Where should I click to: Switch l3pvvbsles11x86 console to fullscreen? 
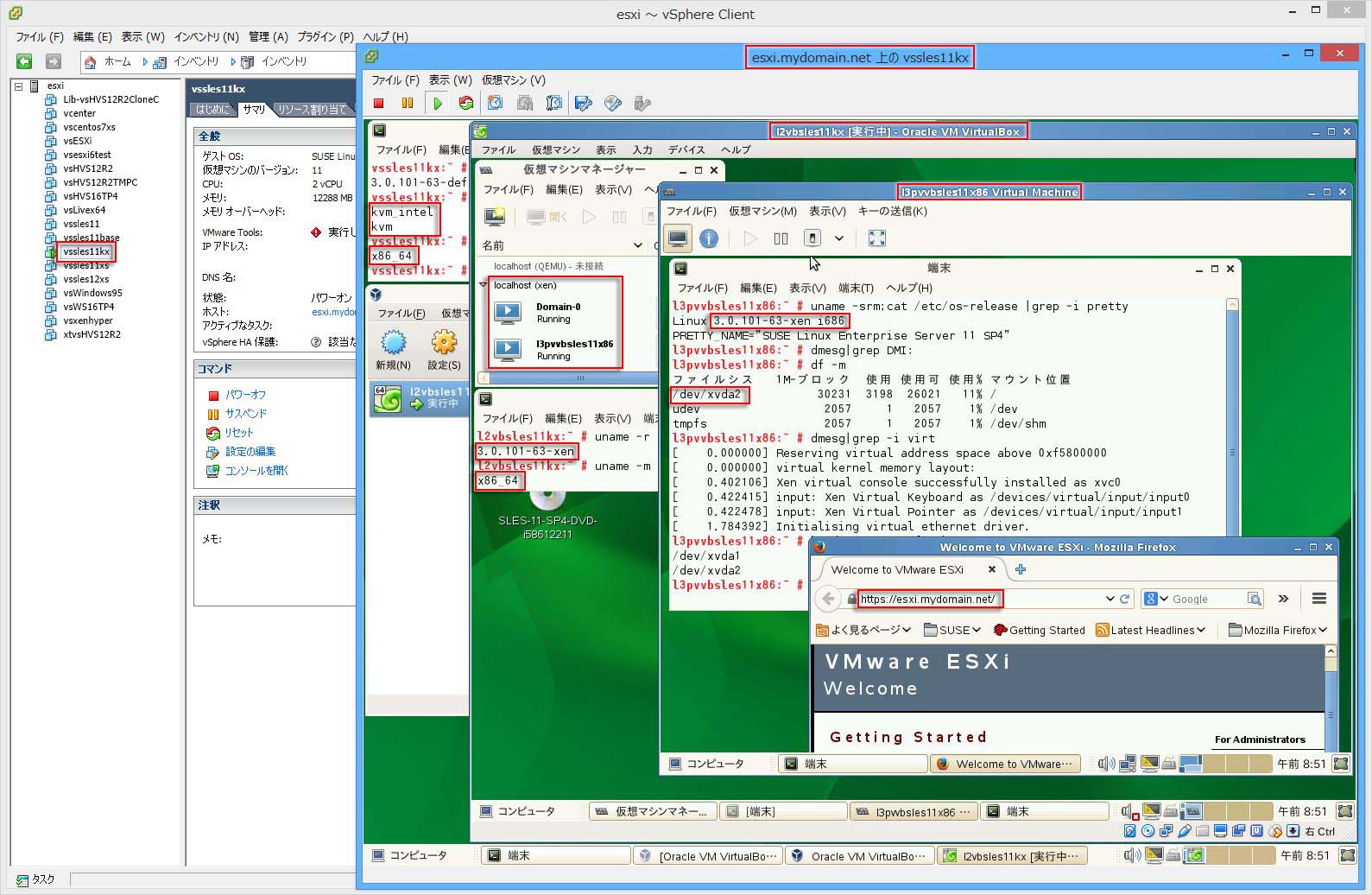click(877, 238)
